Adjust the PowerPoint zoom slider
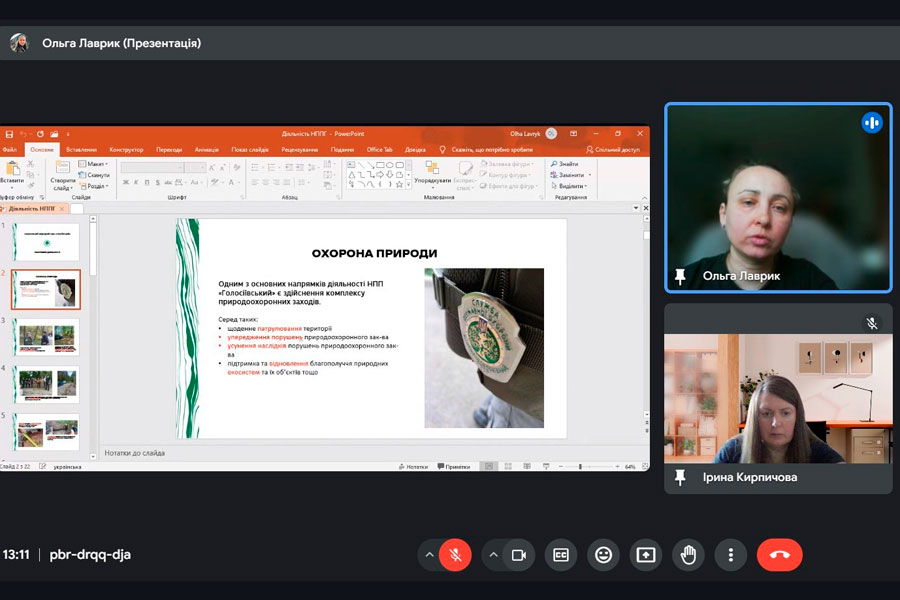900x600 pixels. [581, 466]
